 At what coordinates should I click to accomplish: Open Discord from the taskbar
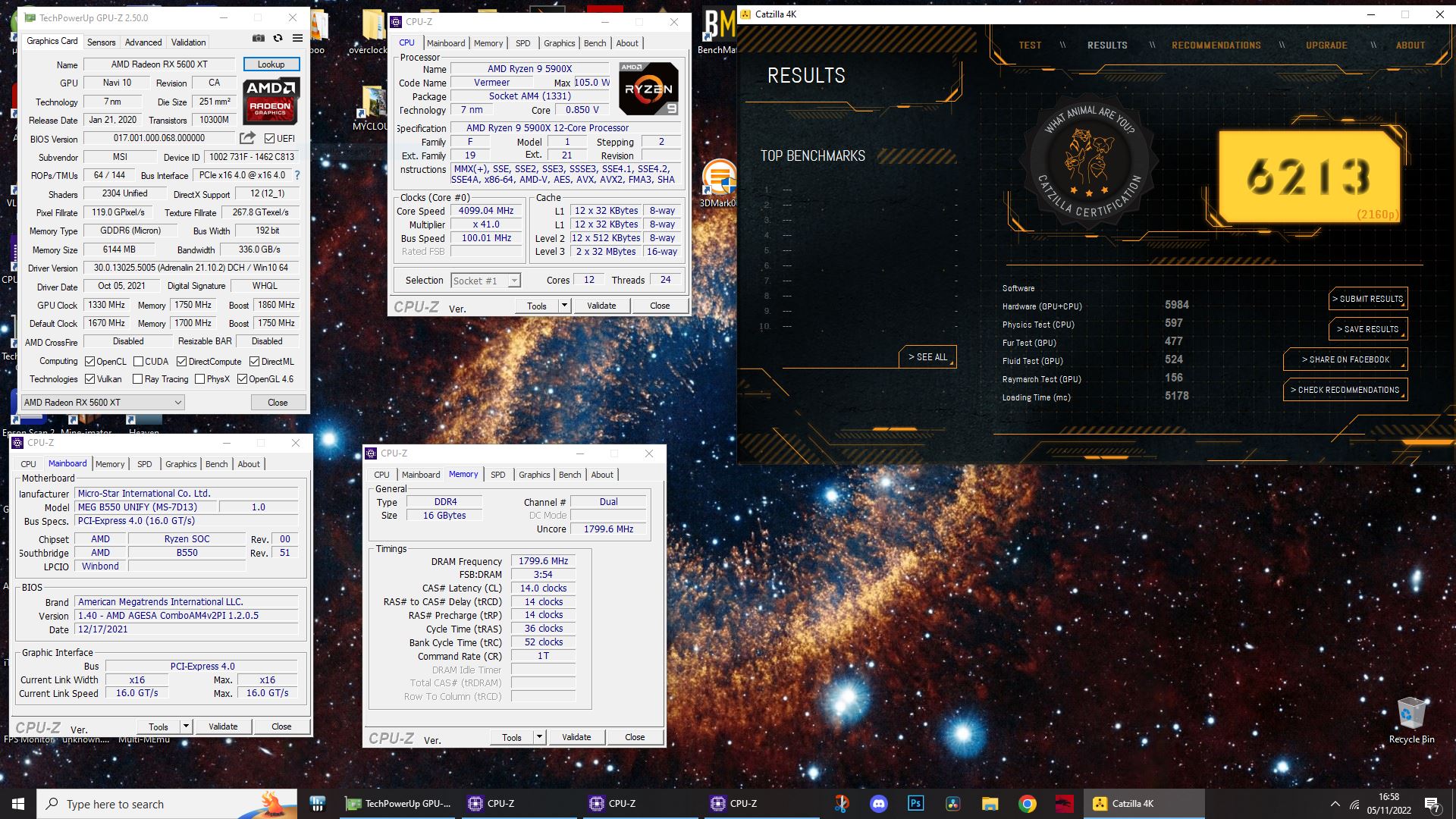click(879, 804)
